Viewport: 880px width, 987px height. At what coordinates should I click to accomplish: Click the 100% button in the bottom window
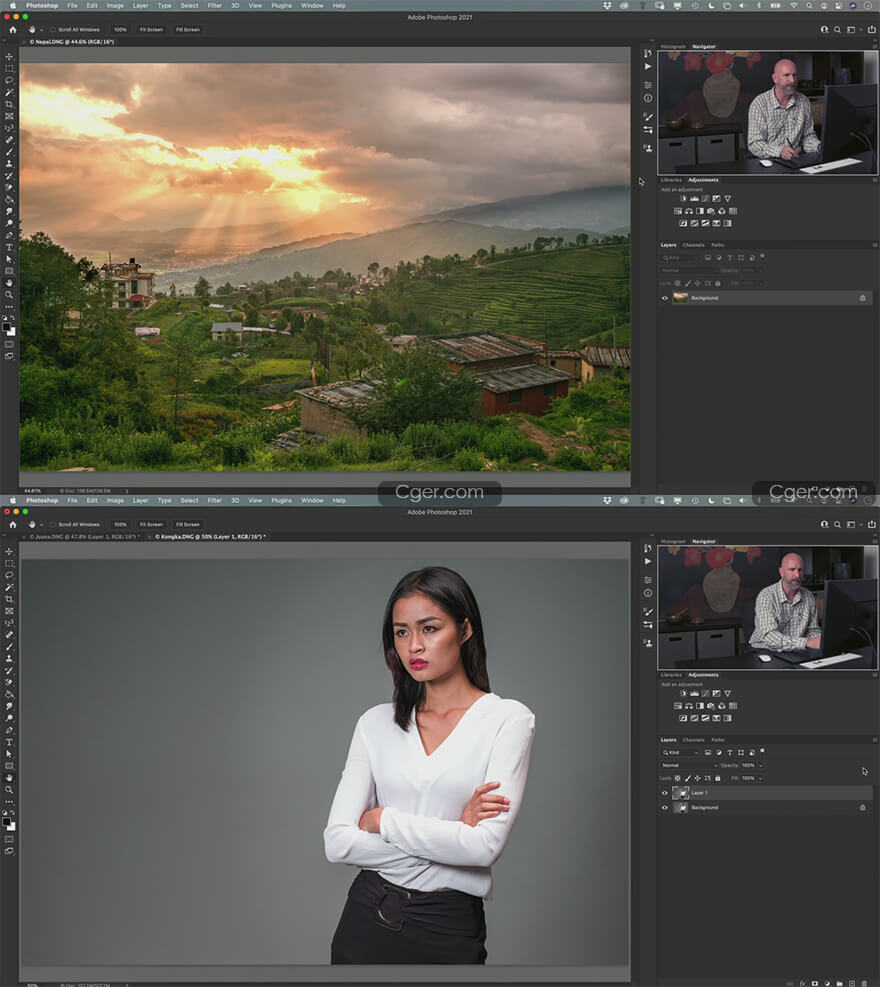click(x=120, y=524)
